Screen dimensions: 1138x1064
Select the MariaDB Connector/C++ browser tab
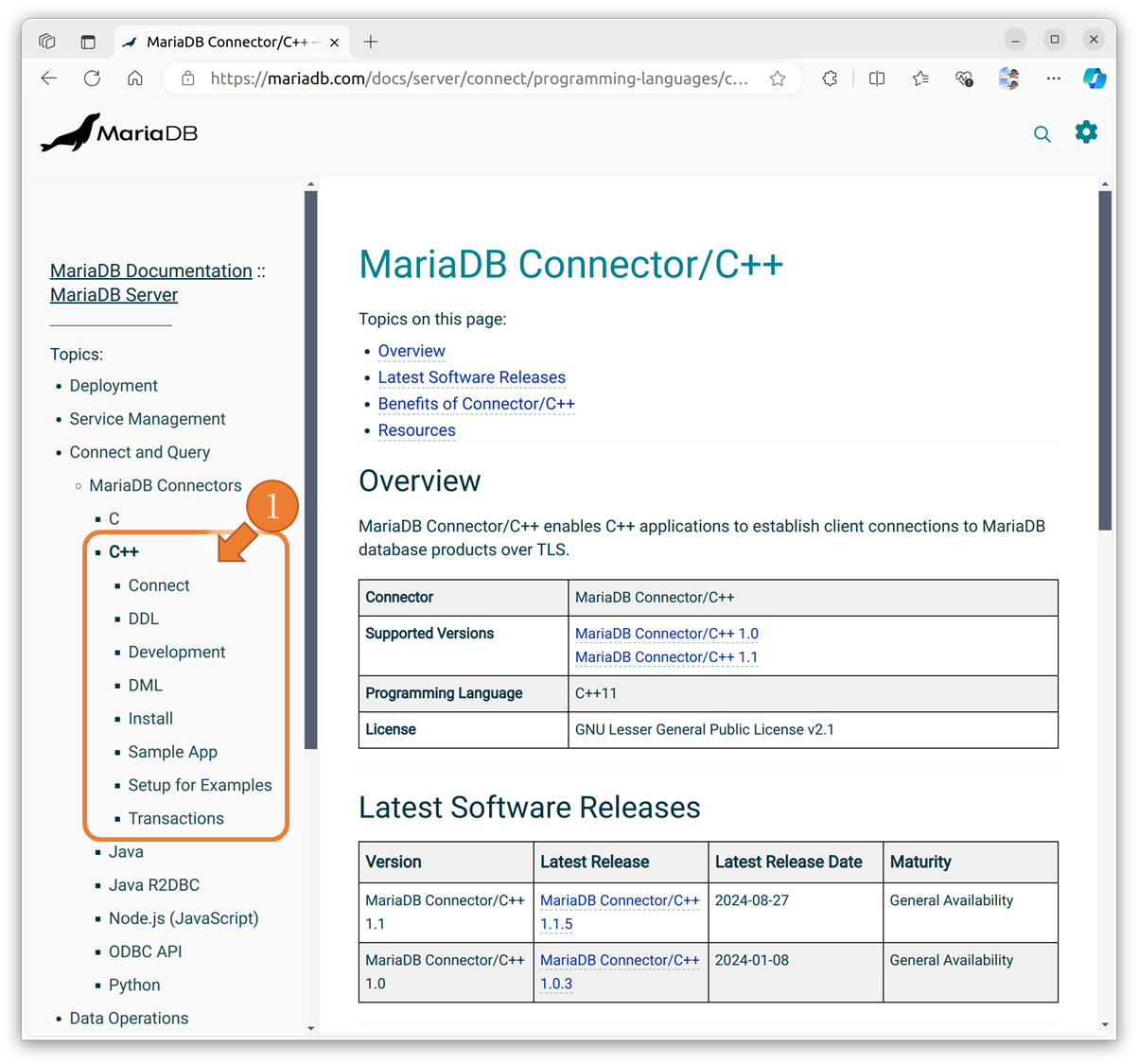(232, 42)
